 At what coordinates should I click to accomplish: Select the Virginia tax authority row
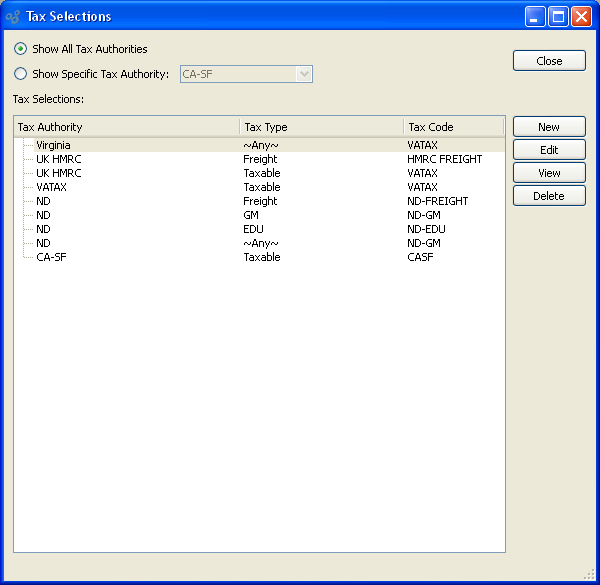tap(53, 145)
